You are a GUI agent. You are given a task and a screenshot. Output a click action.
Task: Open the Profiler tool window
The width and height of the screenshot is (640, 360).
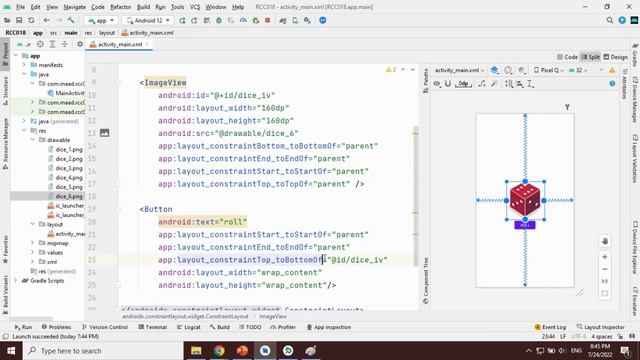(x=283, y=327)
